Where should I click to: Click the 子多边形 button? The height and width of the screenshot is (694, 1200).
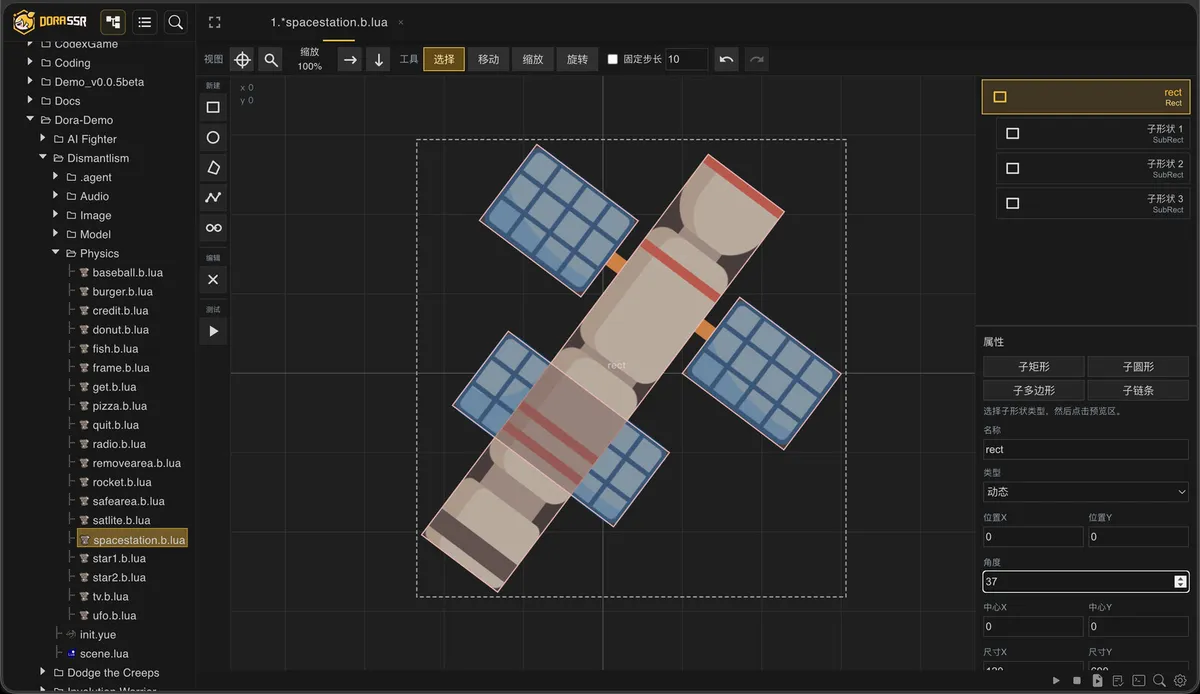click(1034, 390)
